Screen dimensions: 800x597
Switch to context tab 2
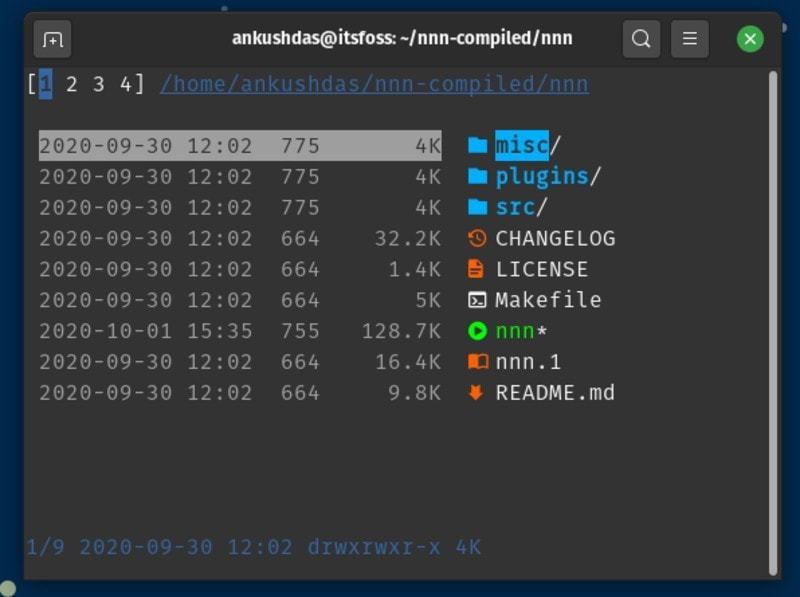click(71, 84)
